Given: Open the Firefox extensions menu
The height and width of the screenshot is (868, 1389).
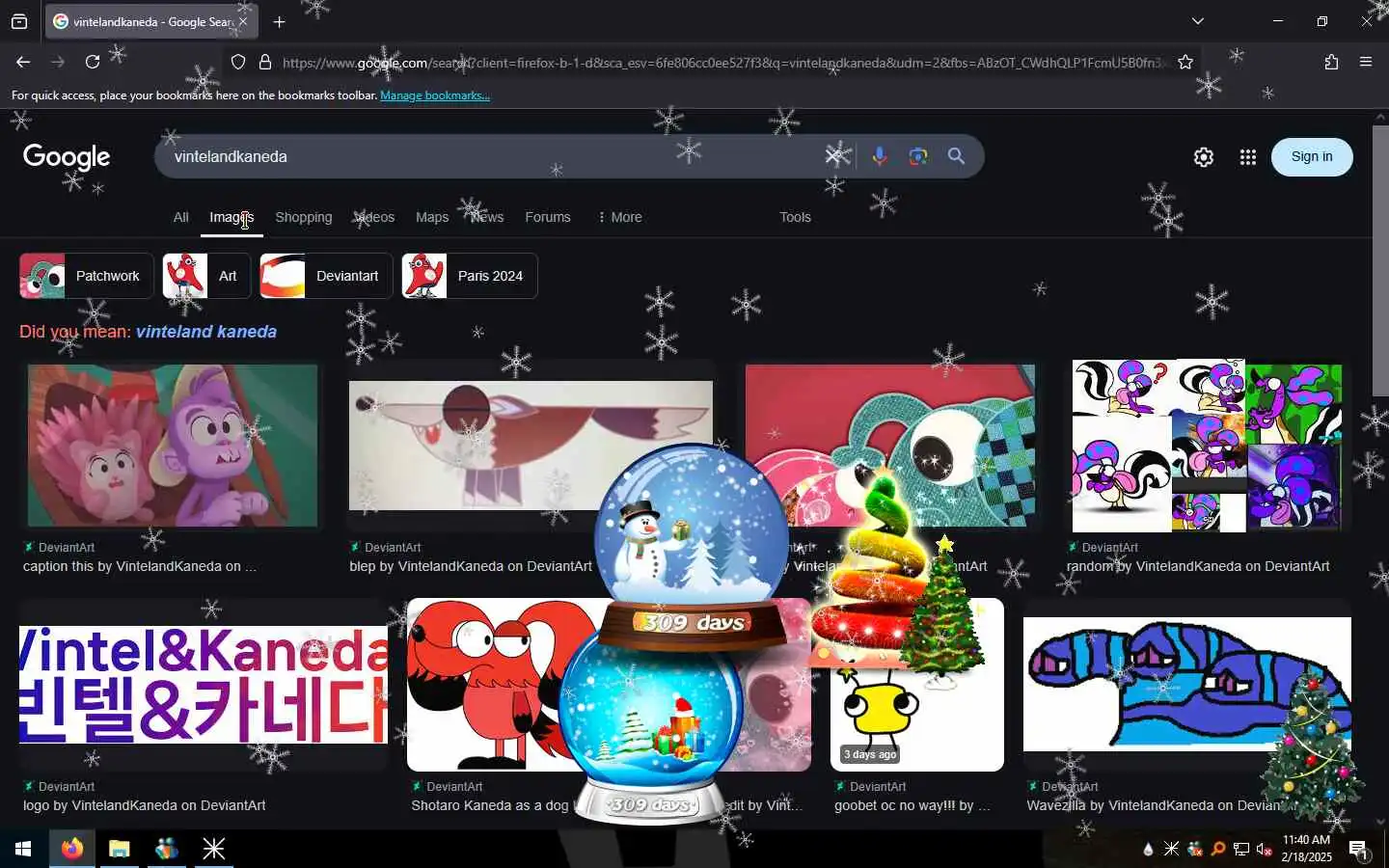Looking at the screenshot, I should [1331, 62].
